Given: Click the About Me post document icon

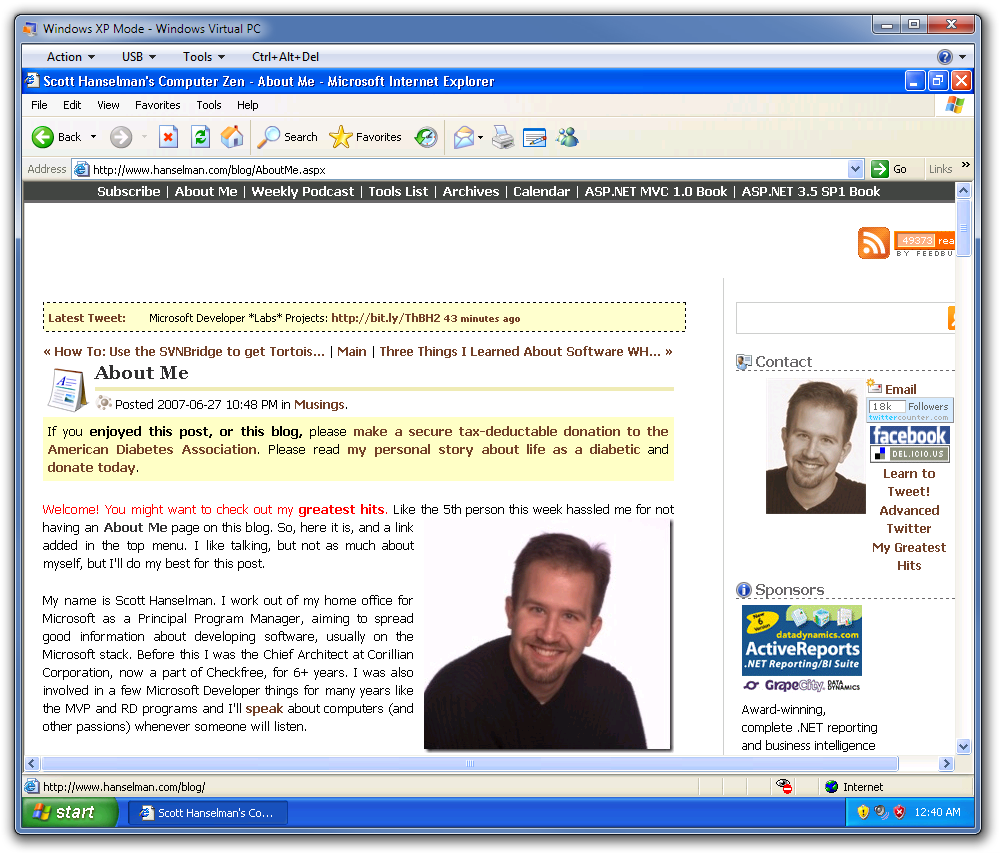Looking at the screenshot, I should point(67,389).
